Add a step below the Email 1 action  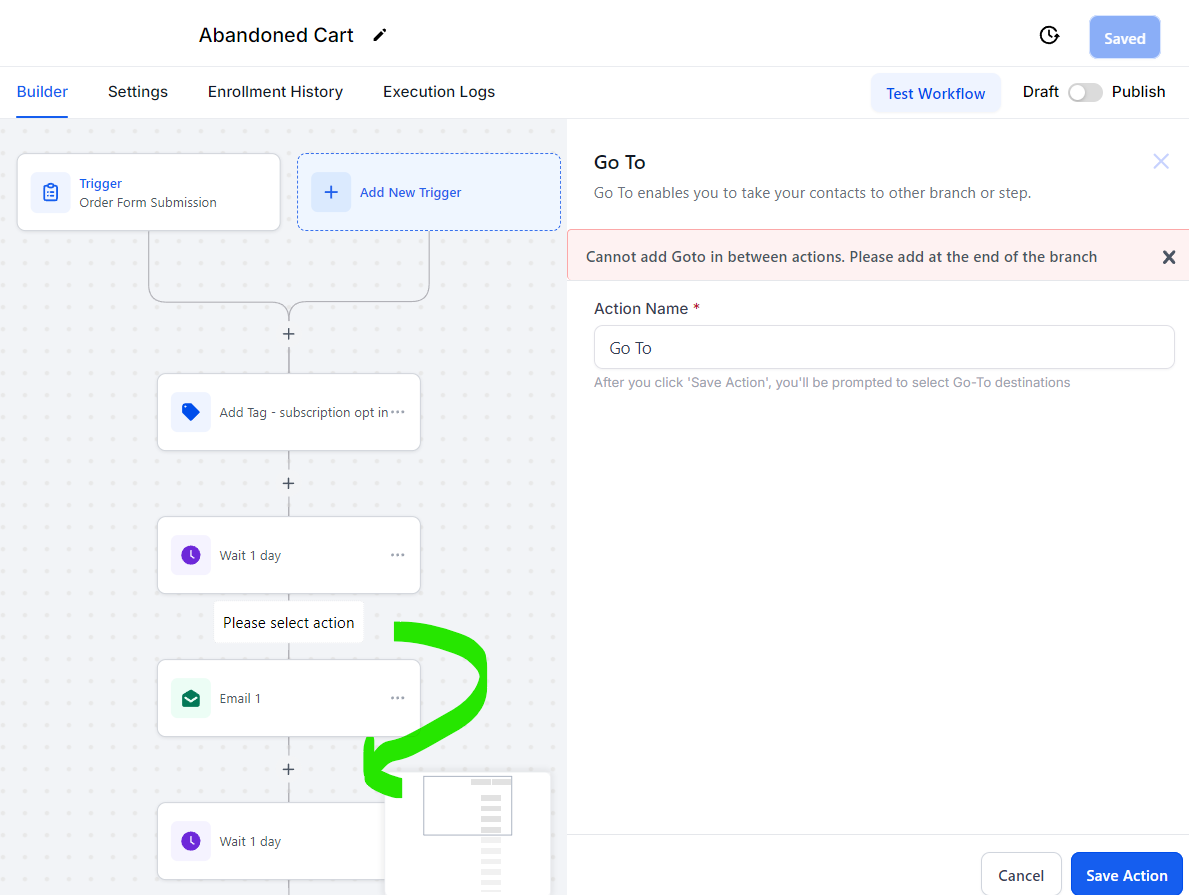289,769
